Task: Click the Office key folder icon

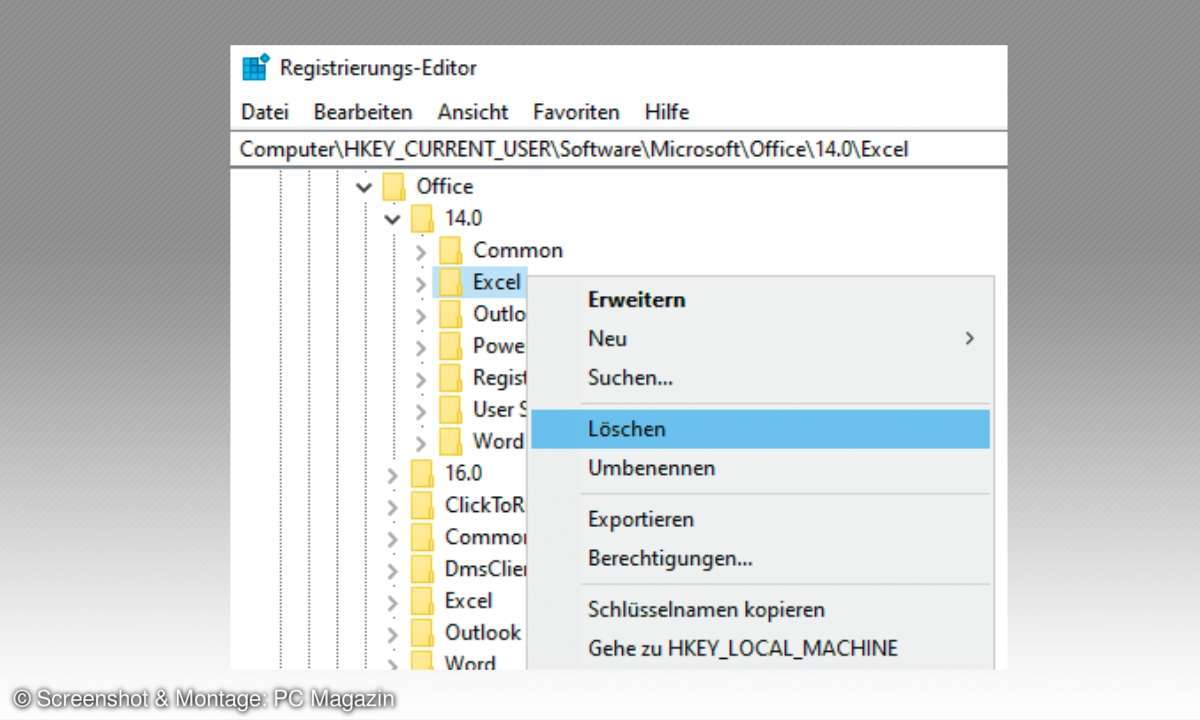Action: coord(394,186)
